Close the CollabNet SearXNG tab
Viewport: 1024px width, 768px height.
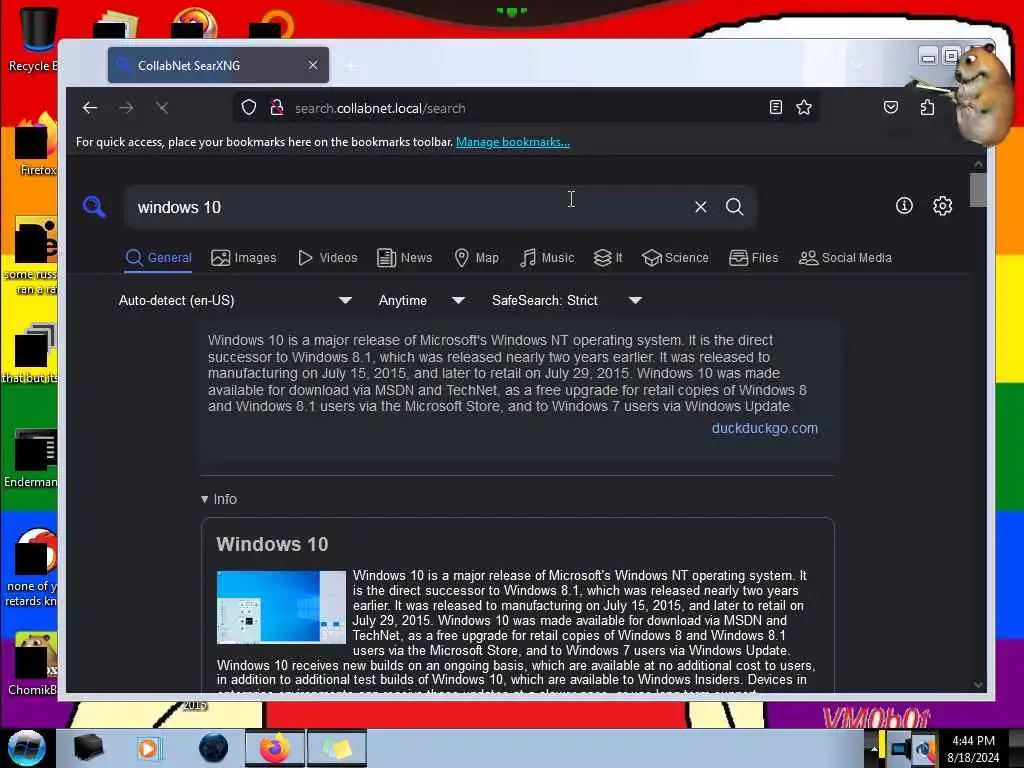pyautogui.click(x=313, y=65)
